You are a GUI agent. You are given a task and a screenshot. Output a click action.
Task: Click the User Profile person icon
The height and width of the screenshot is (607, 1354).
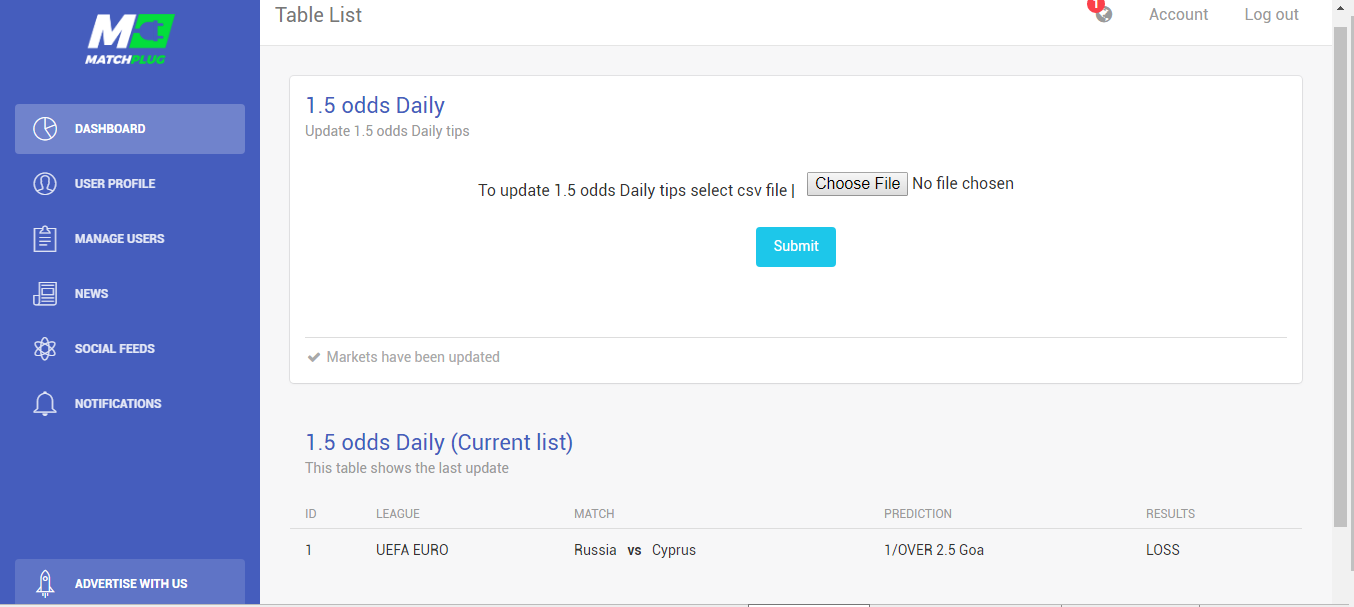click(x=45, y=184)
